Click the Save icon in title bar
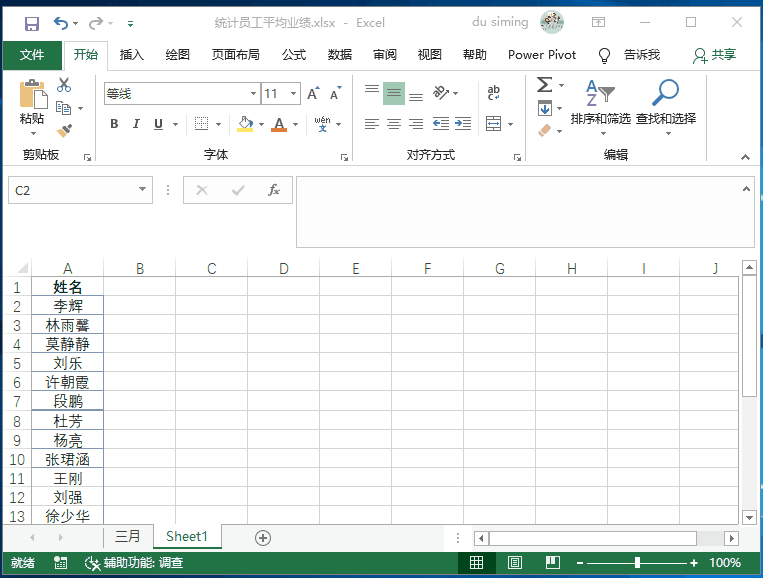 pyautogui.click(x=31, y=23)
